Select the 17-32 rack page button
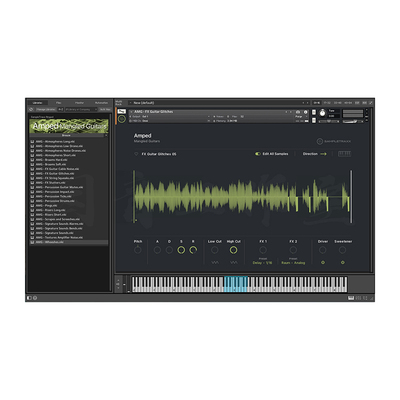 click(x=327, y=103)
